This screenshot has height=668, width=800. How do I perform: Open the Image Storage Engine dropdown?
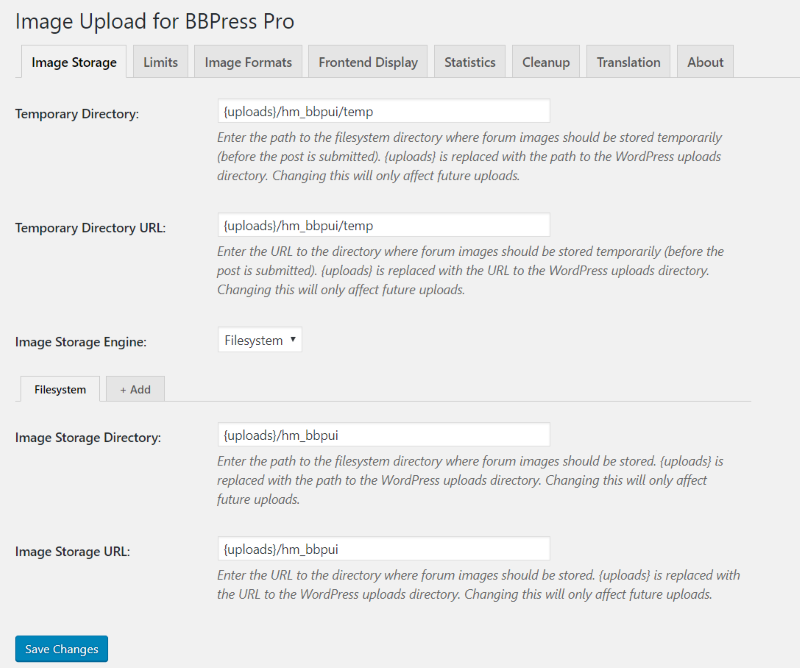(x=260, y=340)
